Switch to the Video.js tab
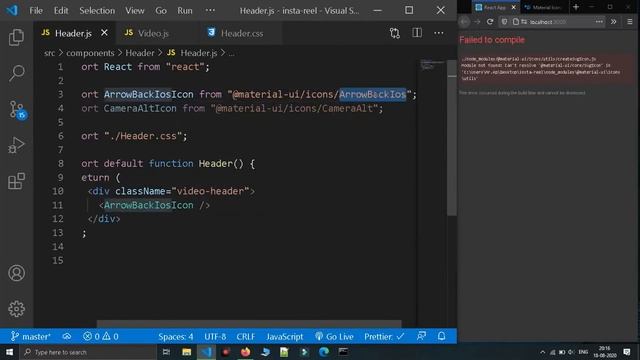The width and height of the screenshot is (640, 360). (x=153, y=33)
